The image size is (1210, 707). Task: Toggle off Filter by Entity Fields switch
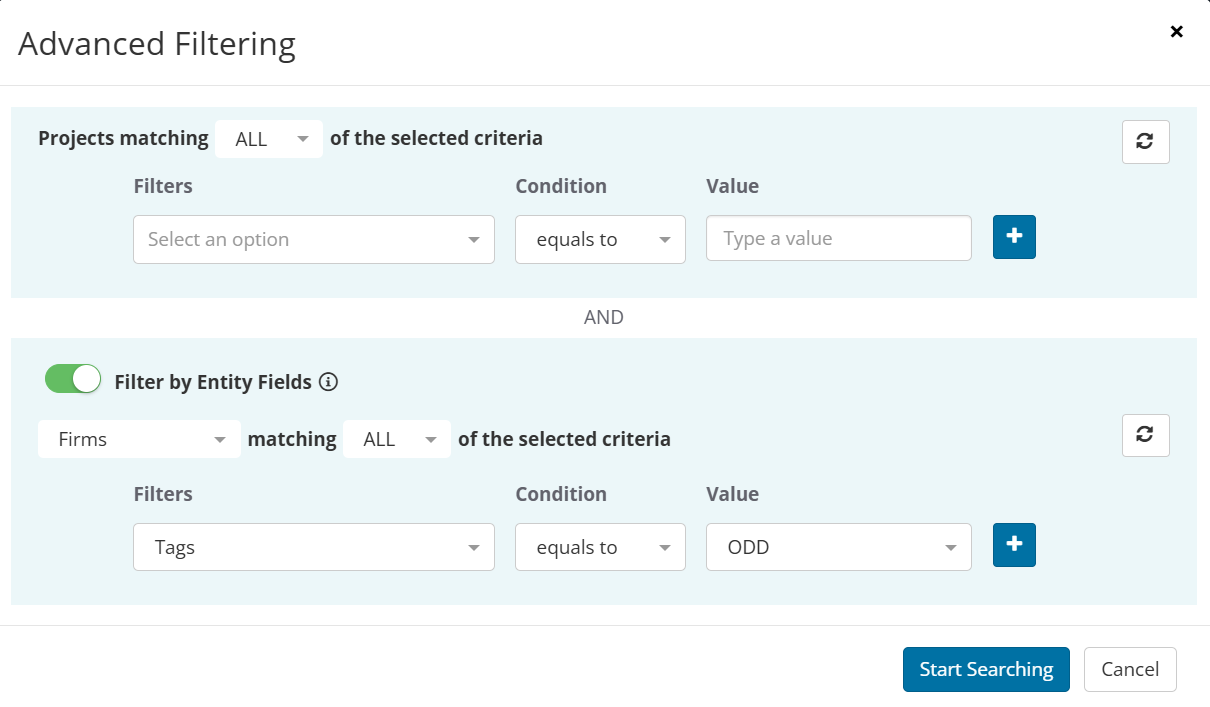click(73, 379)
